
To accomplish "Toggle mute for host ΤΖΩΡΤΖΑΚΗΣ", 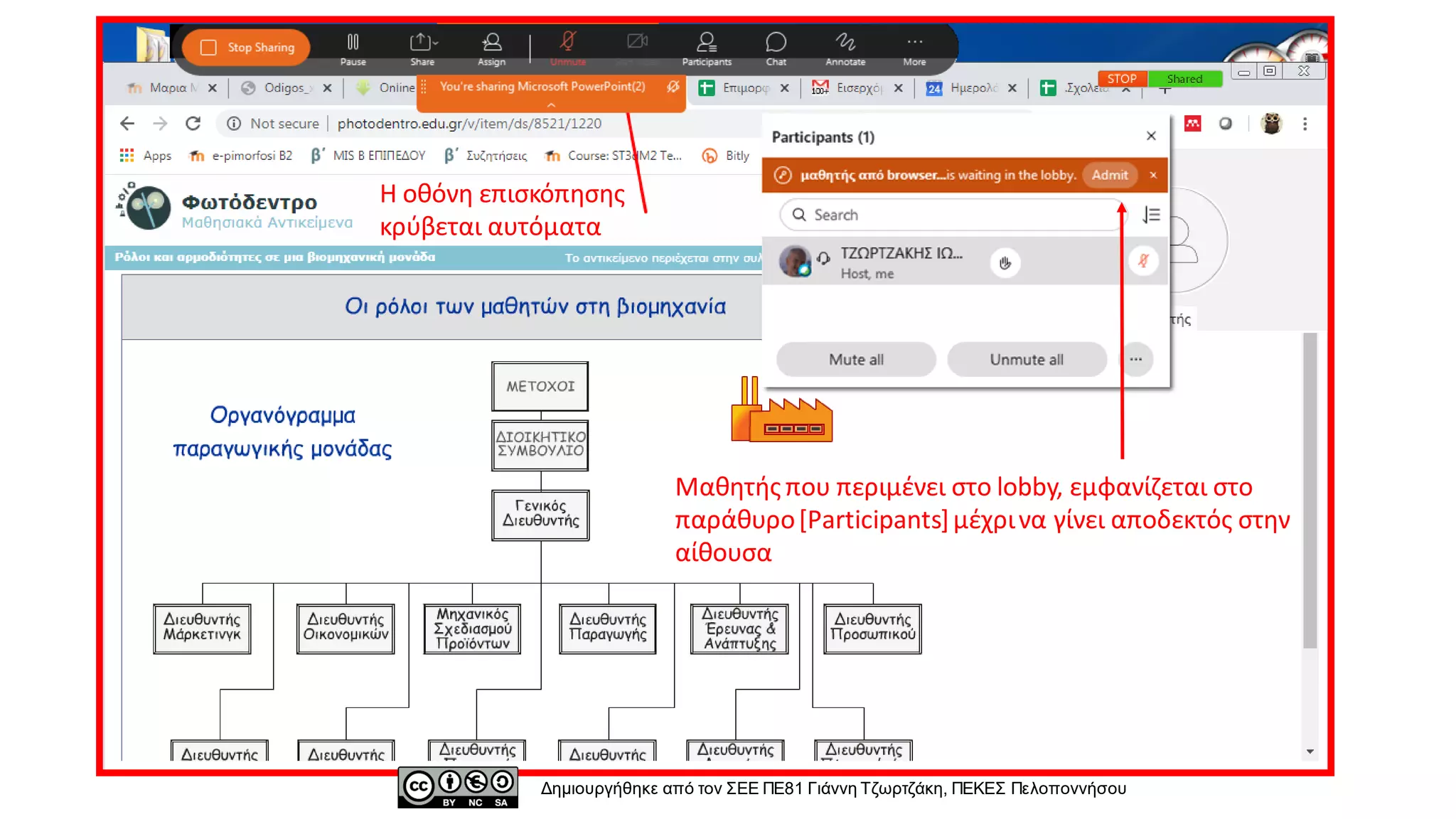I will pos(1143,261).
